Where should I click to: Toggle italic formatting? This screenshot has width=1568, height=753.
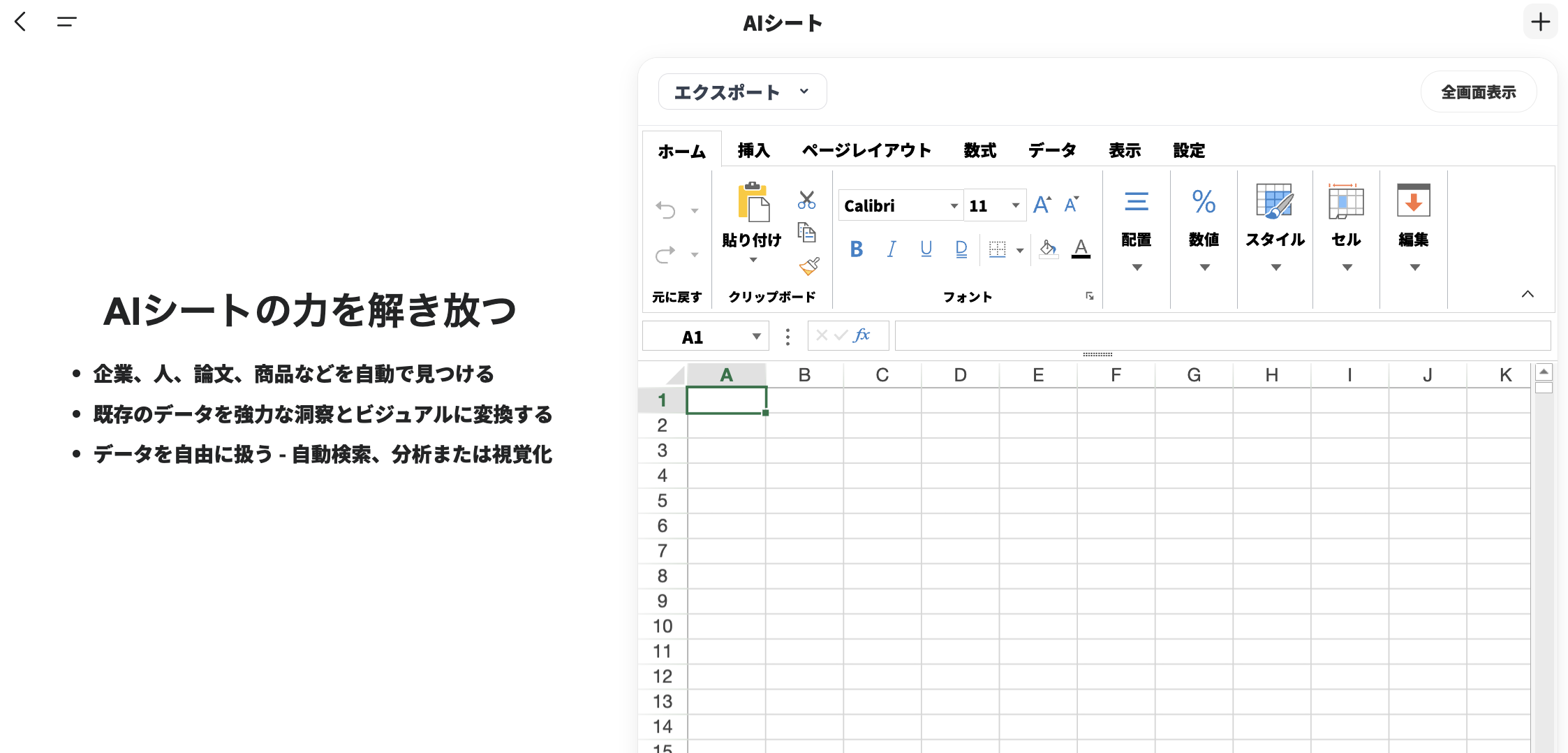tap(892, 249)
